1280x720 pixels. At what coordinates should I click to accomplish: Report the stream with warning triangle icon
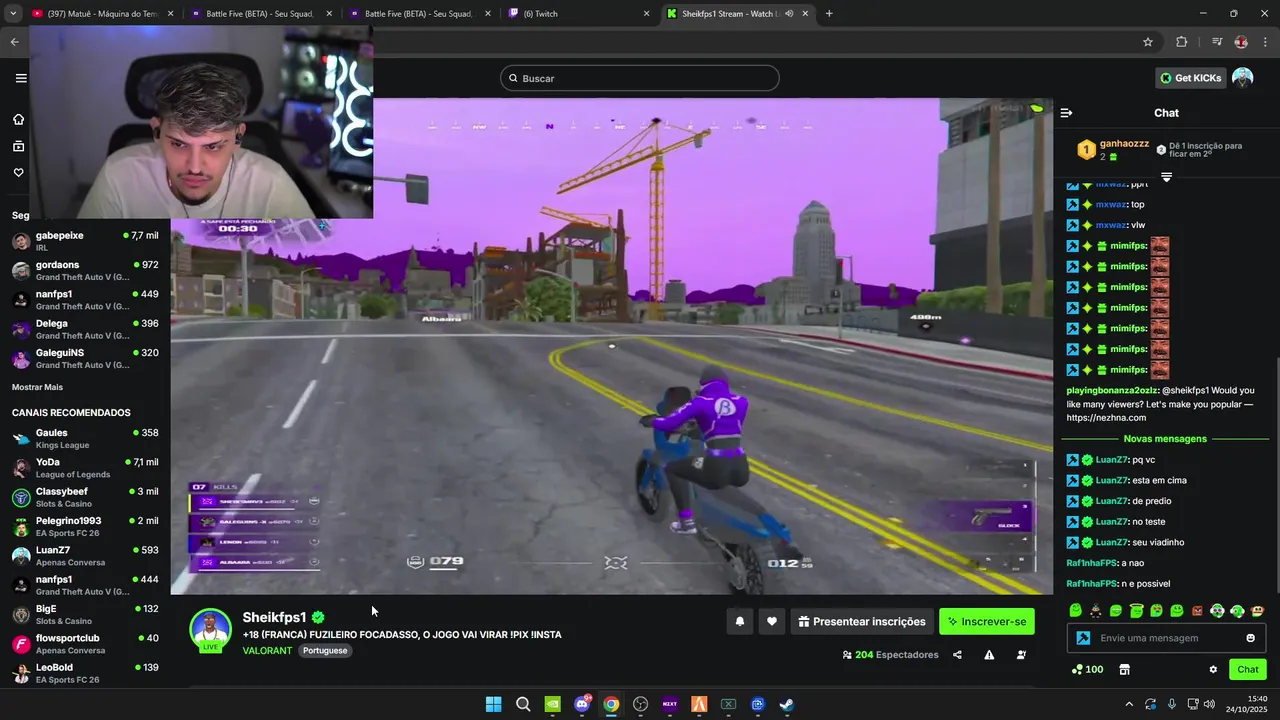(x=989, y=655)
